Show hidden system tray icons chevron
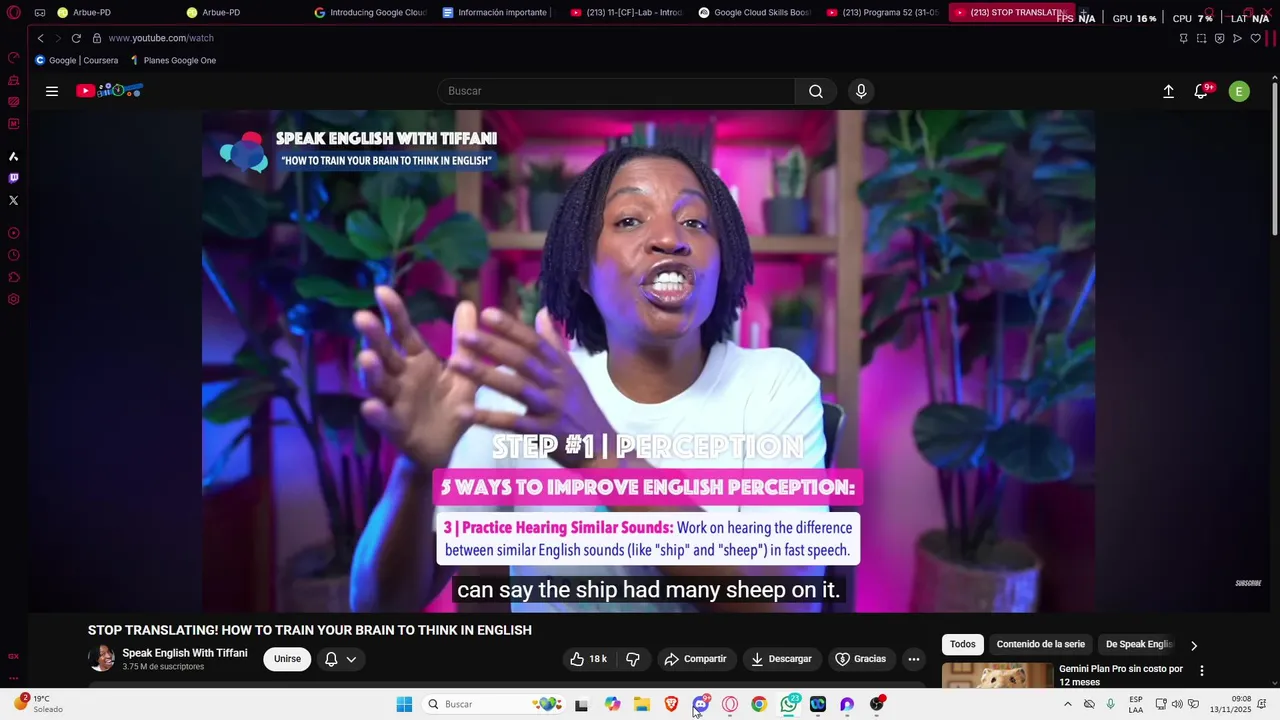This screenshot has width=1280, height=720. click(1067, 704)
